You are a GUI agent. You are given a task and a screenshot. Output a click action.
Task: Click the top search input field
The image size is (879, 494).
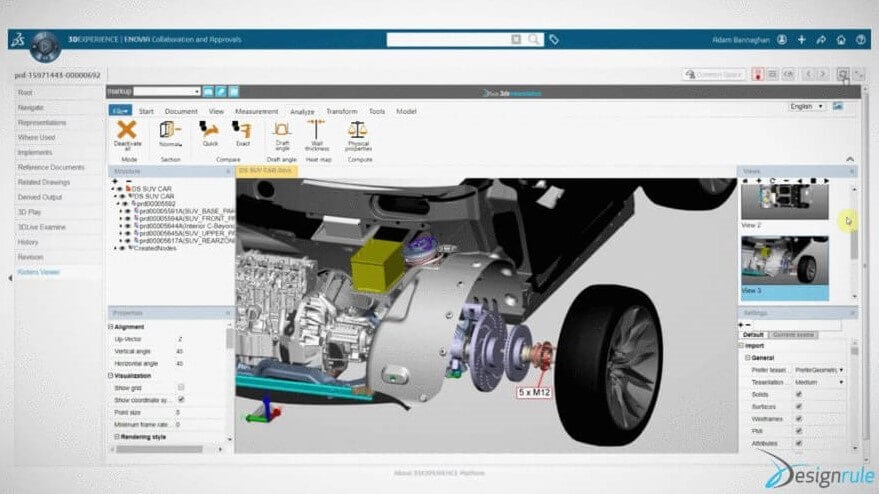(448, 39)
